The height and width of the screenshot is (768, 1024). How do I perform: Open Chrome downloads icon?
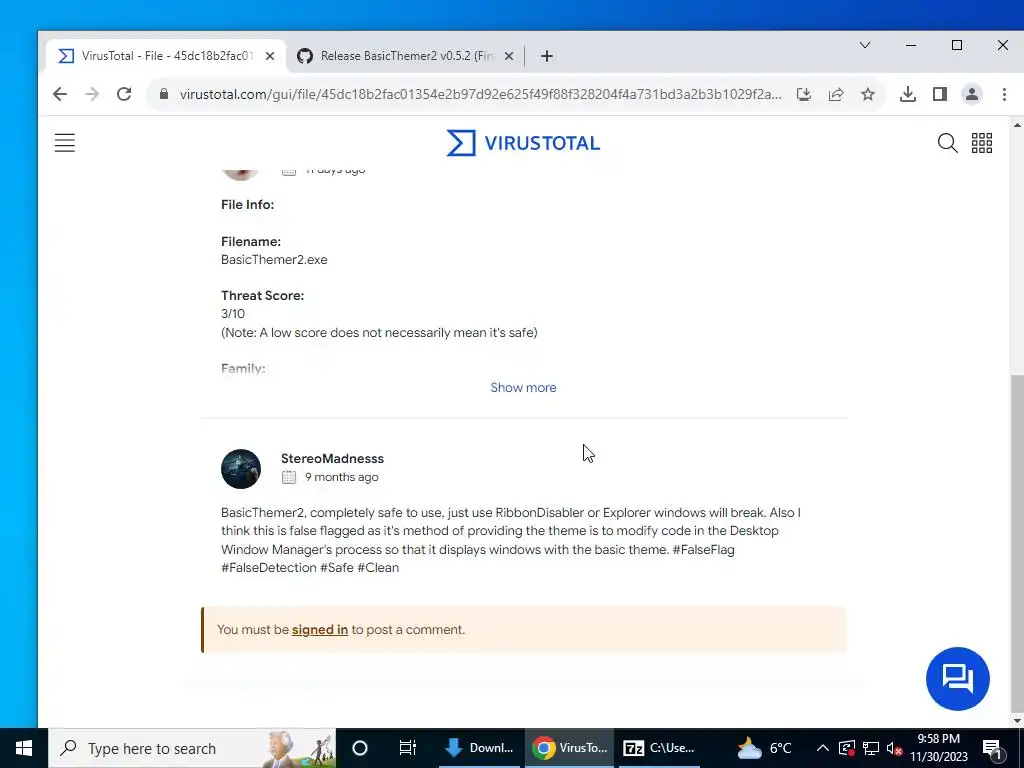[x=907, y=95]
